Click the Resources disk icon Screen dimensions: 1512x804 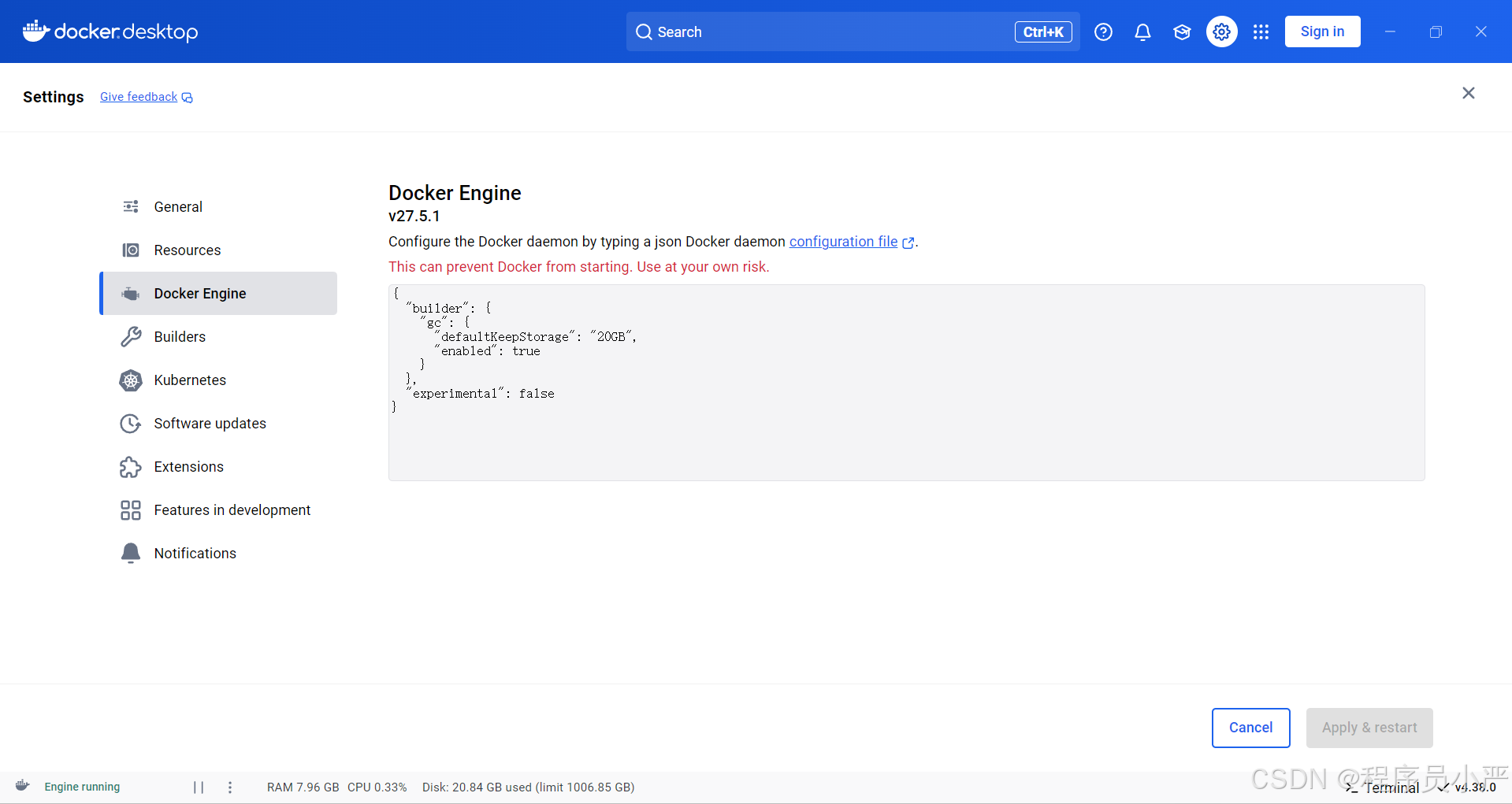click(x=131, y=250)
